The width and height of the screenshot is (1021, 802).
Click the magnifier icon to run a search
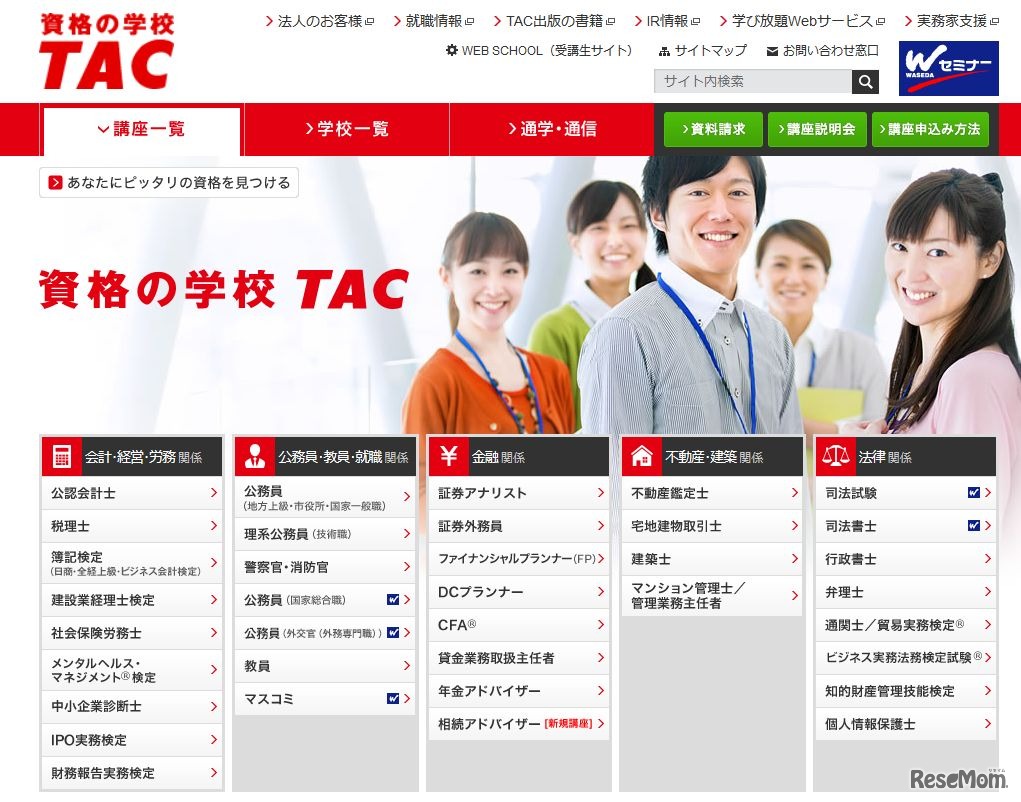click(x=864, y=81)
